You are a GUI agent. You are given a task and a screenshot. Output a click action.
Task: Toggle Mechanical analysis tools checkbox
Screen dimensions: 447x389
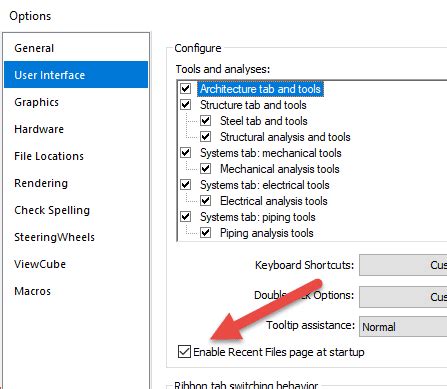click(205, 169)
